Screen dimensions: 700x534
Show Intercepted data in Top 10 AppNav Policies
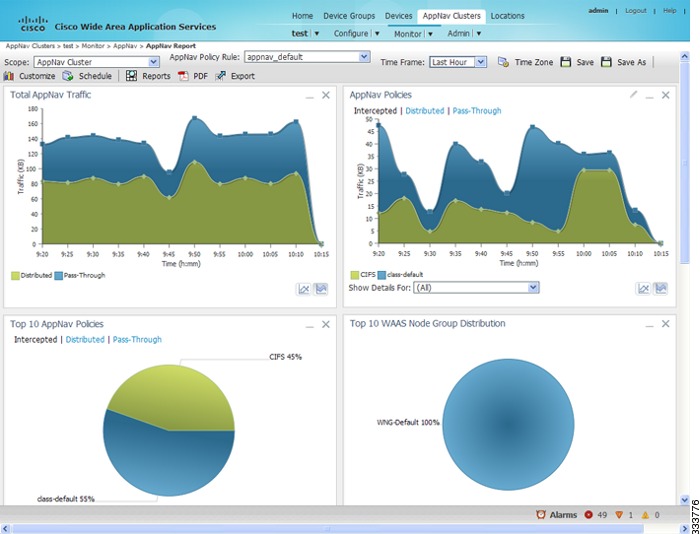coord(35,340)
